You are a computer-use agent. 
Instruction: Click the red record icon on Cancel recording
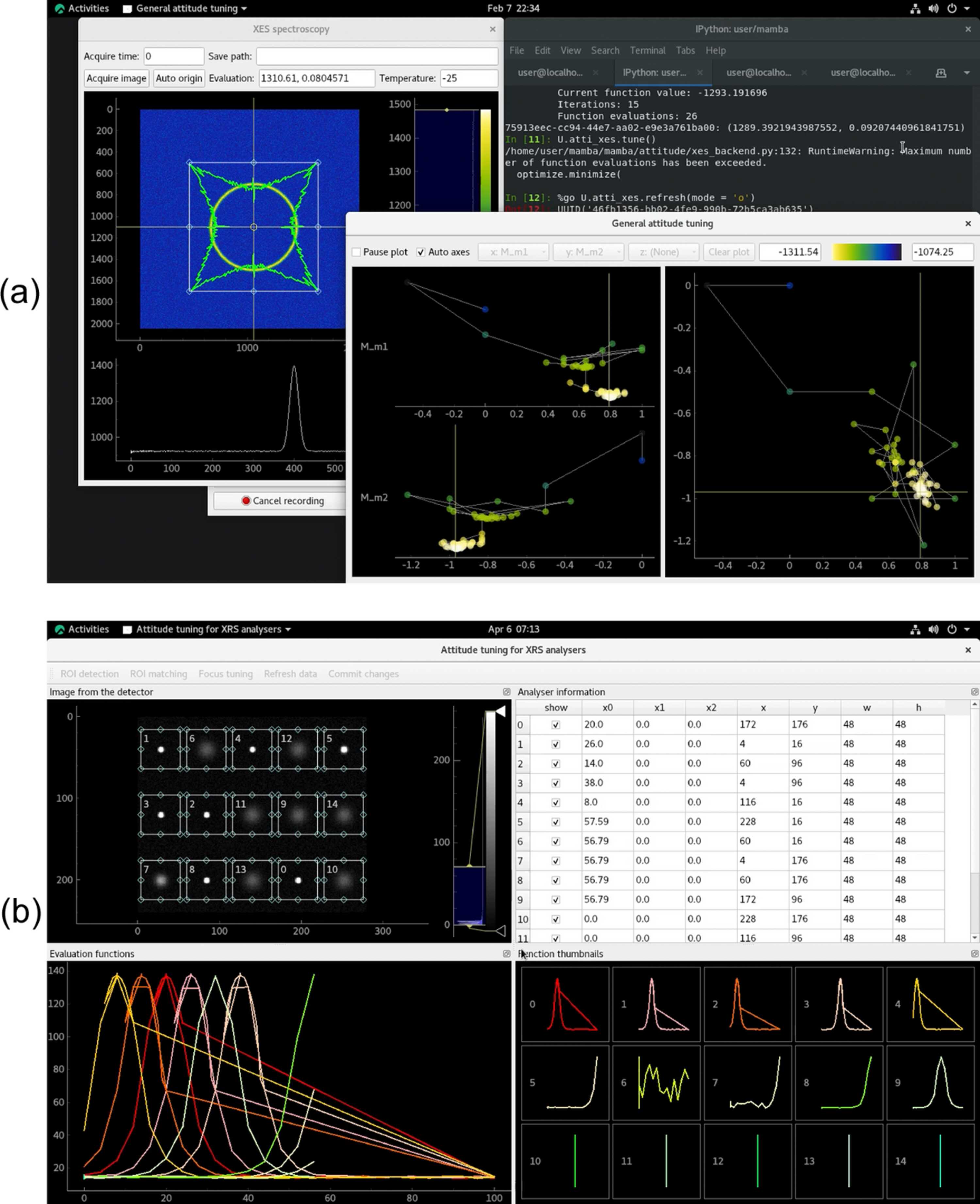coord(246,500)
